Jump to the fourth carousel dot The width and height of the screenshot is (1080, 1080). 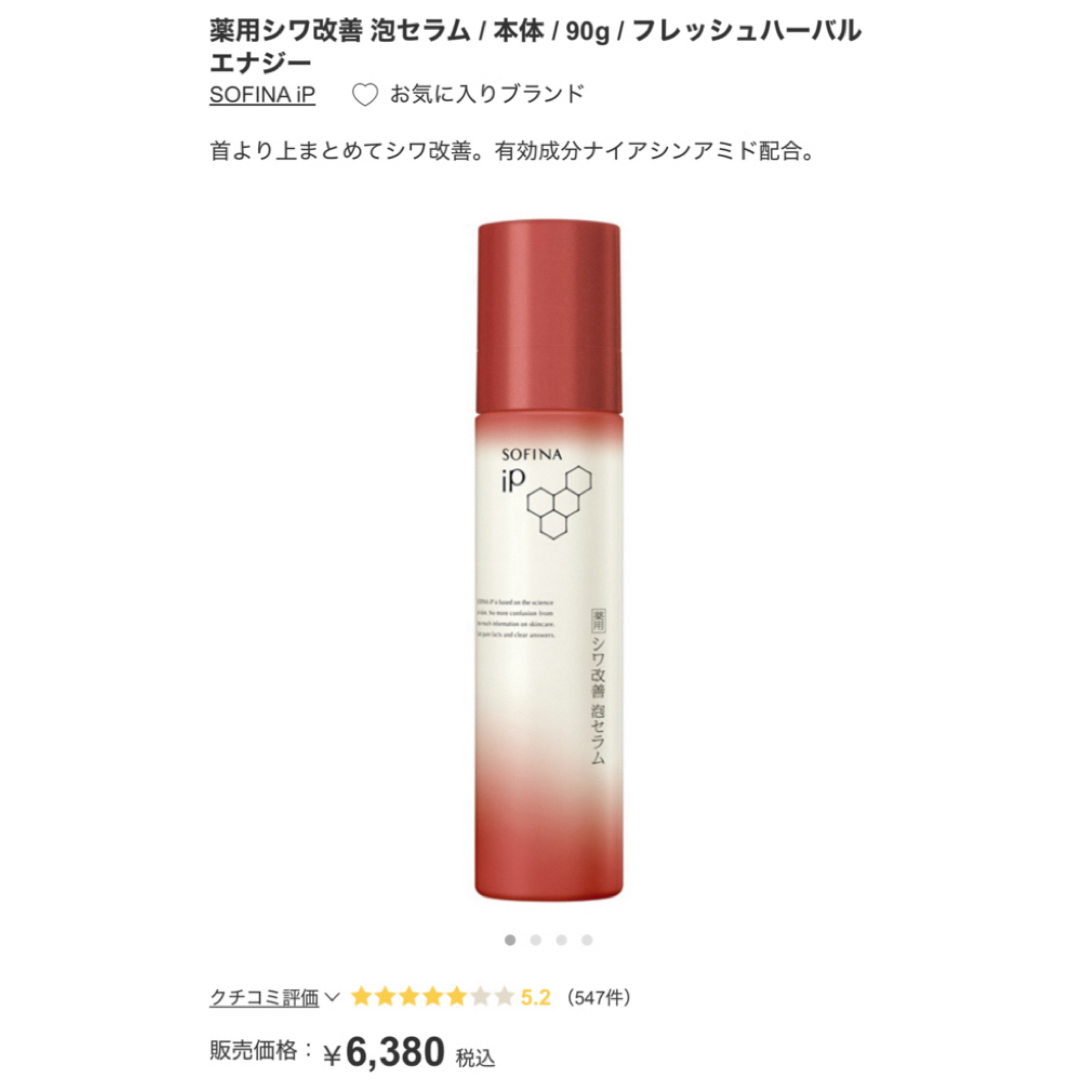(587, 940)
